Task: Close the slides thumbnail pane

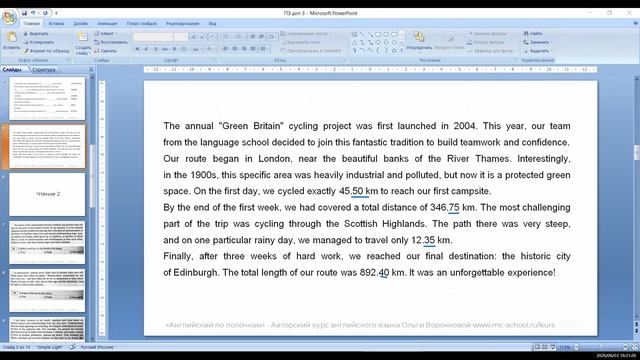Action: tap(91, 70)
